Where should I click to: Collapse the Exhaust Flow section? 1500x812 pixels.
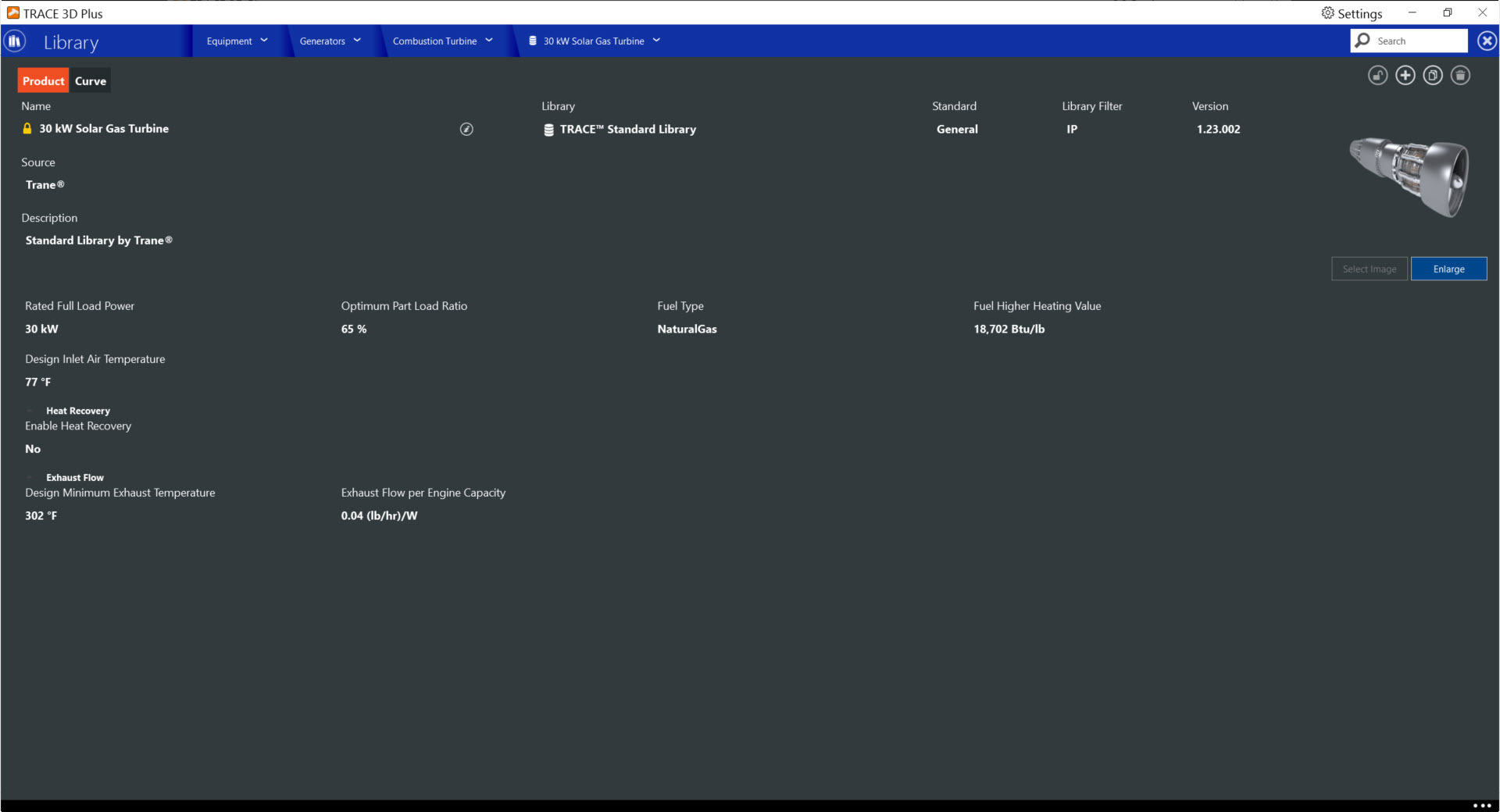pos(30,478)
